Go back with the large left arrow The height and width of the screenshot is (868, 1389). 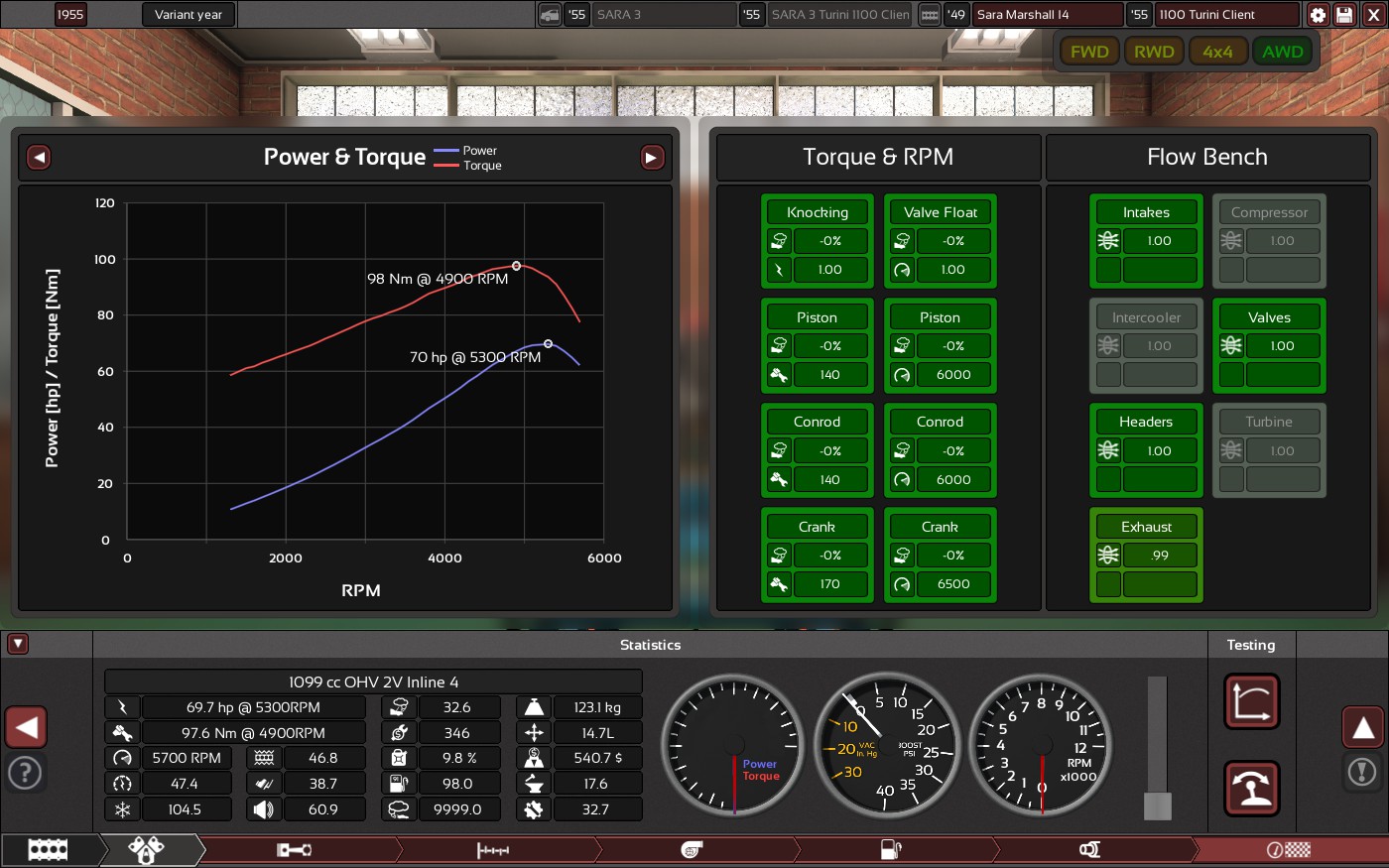[27, 727]
